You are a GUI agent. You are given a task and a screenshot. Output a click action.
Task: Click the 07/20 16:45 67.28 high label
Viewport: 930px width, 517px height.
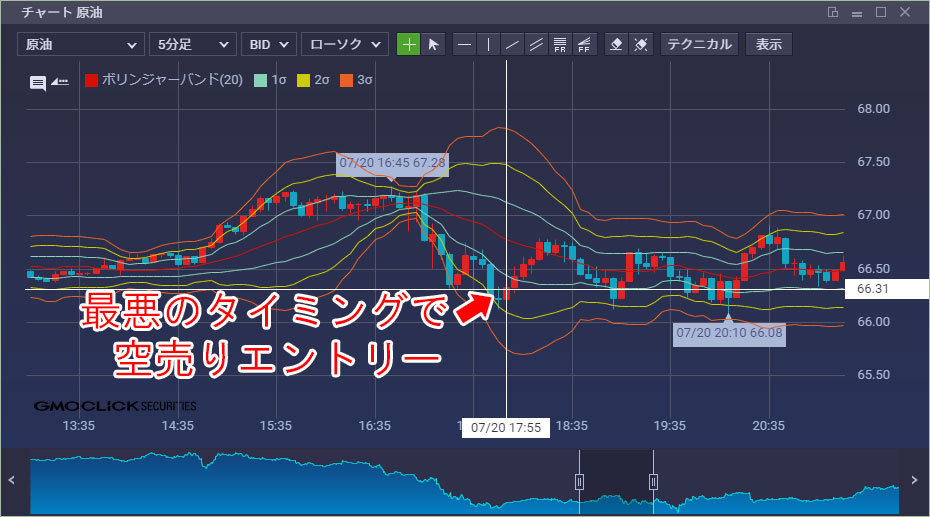tap(392, 163)
